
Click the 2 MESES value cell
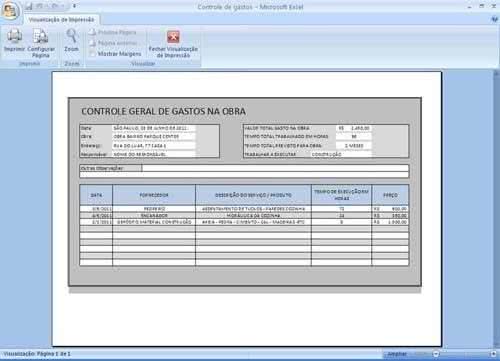354,146
